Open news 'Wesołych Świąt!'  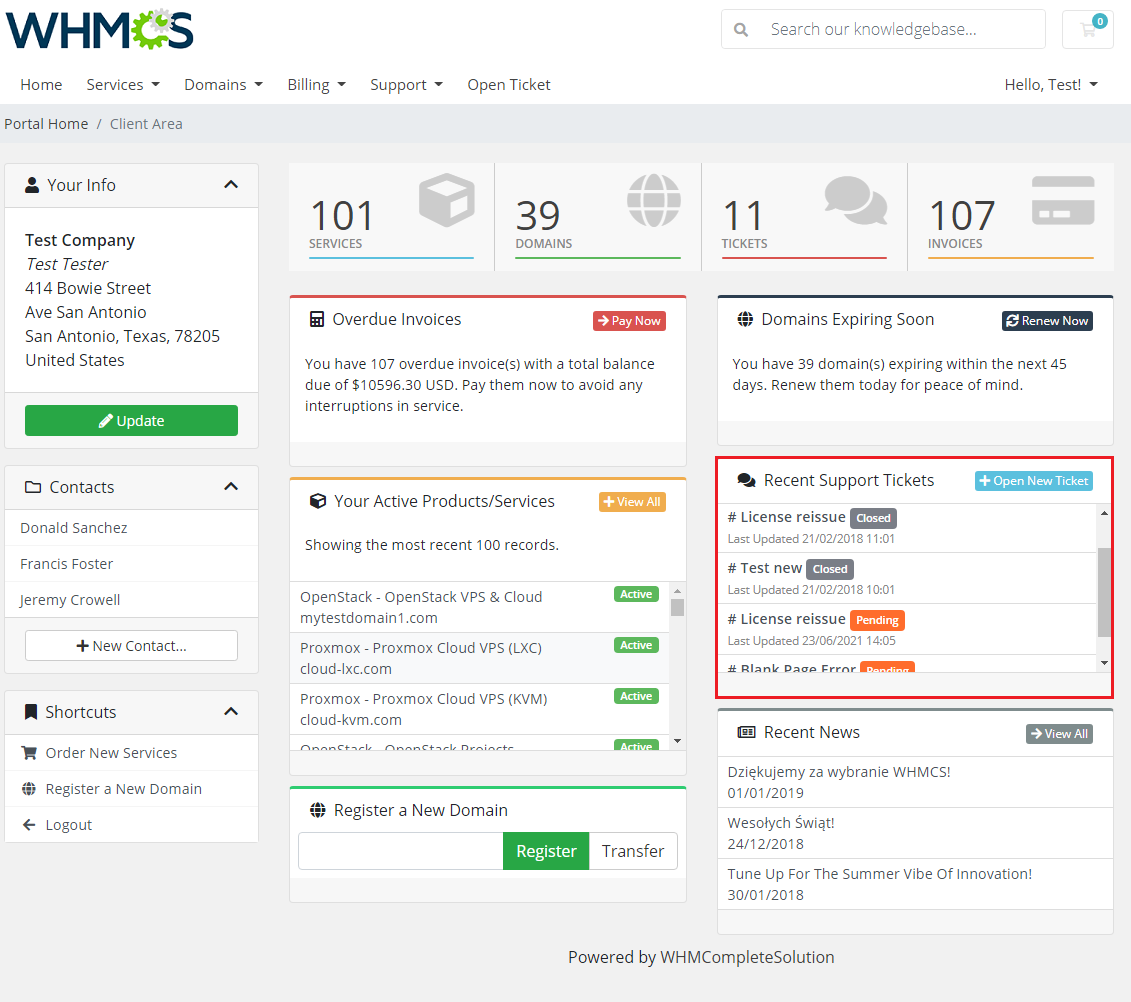(915, 833)
